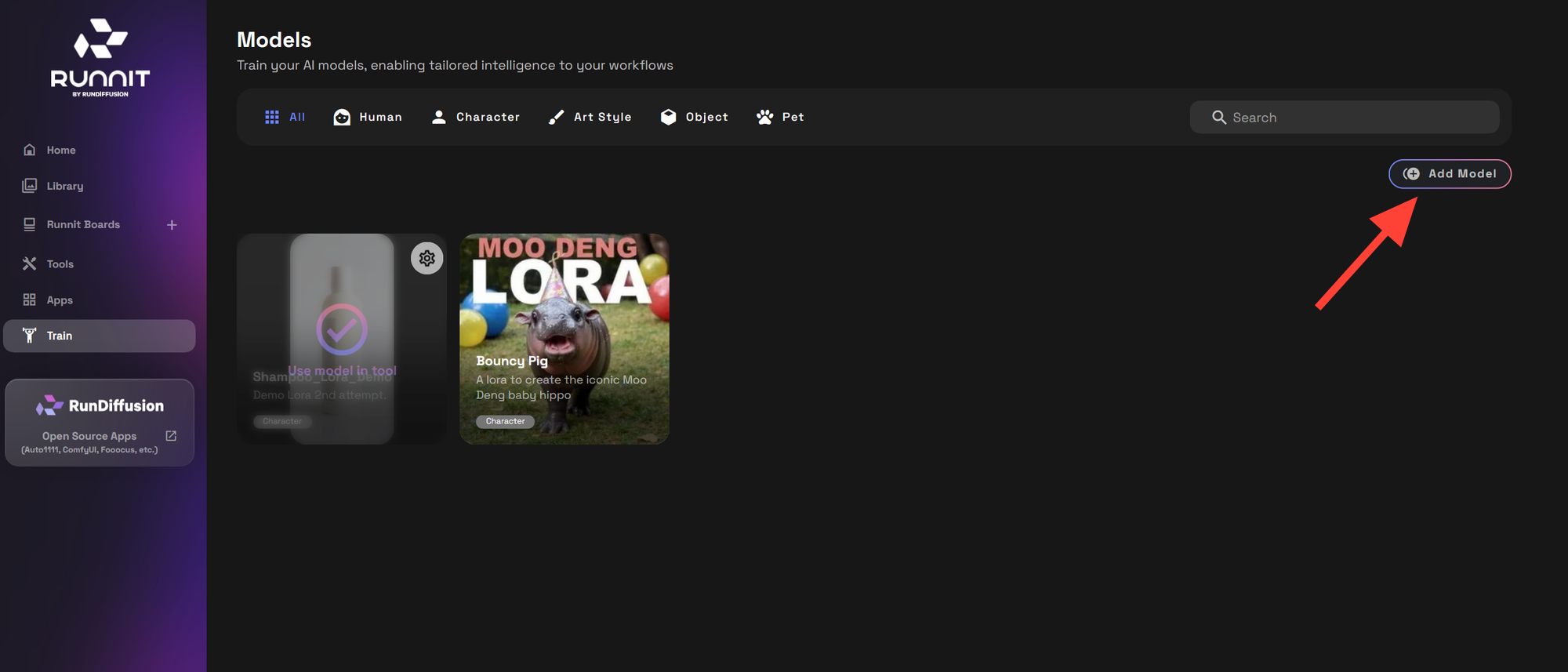Click the Home house icon in the sidebar
Image resolution: width=1568 pixels, height=672 pixels.
pyautogui.click(x=30, y=150)
